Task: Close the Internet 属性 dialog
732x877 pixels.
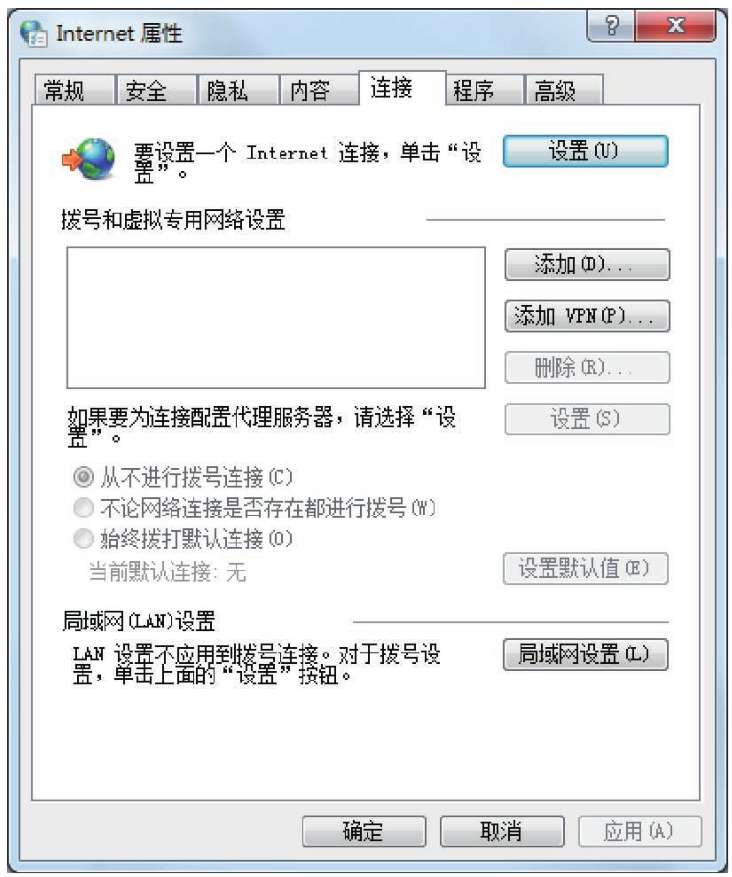Action: (676, 26)
